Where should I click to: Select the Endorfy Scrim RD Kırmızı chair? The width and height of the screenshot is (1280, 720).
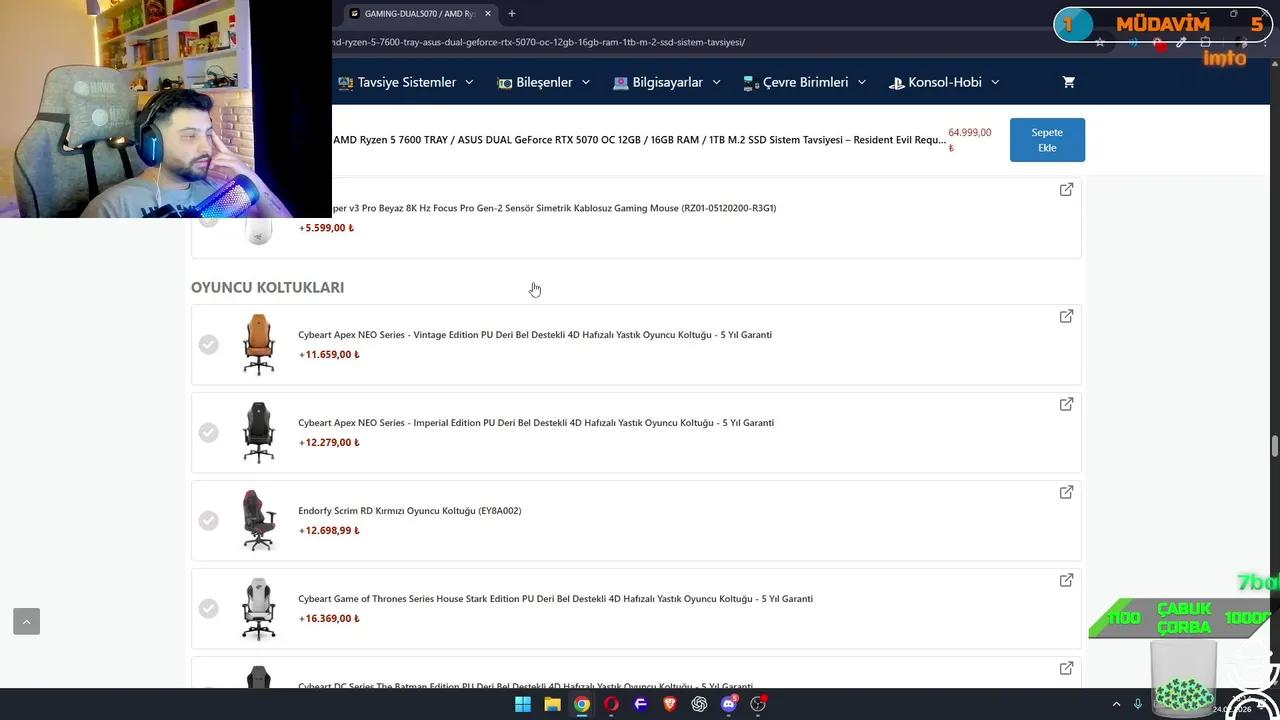(208, 520)
